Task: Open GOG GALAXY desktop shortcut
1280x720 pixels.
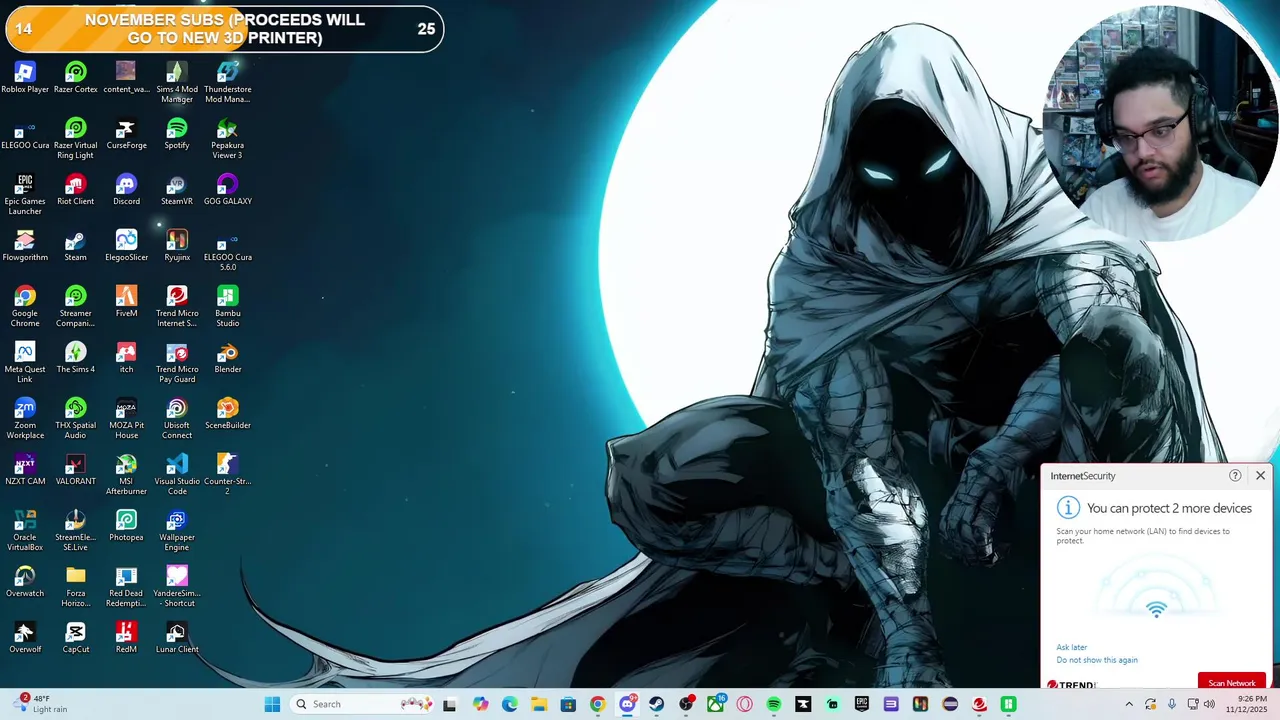Action: coord(227,190)
